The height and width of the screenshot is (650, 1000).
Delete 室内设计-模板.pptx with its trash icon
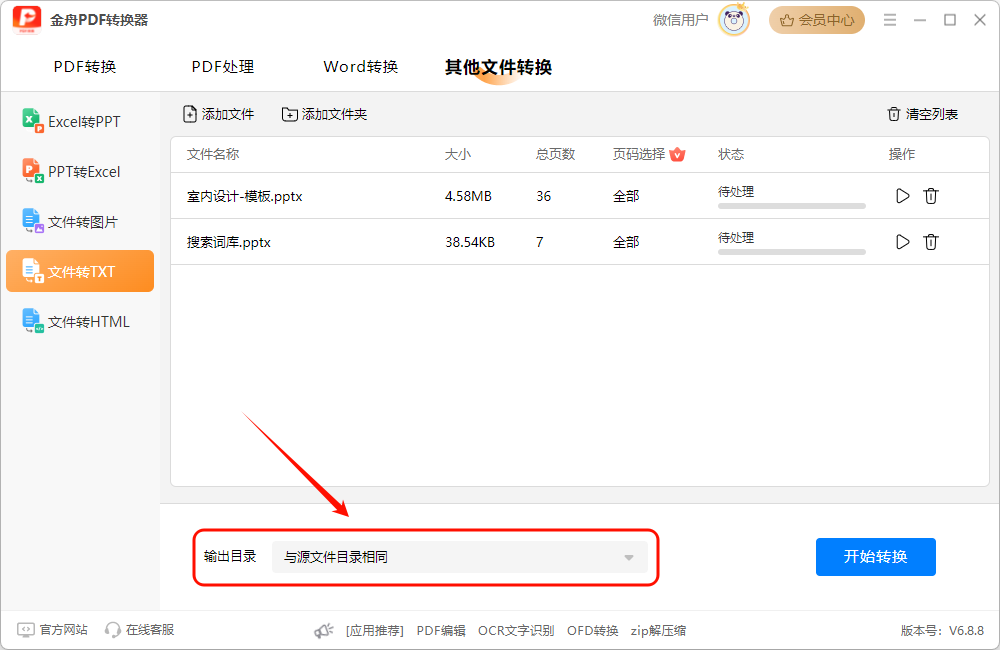coord(931,196)
